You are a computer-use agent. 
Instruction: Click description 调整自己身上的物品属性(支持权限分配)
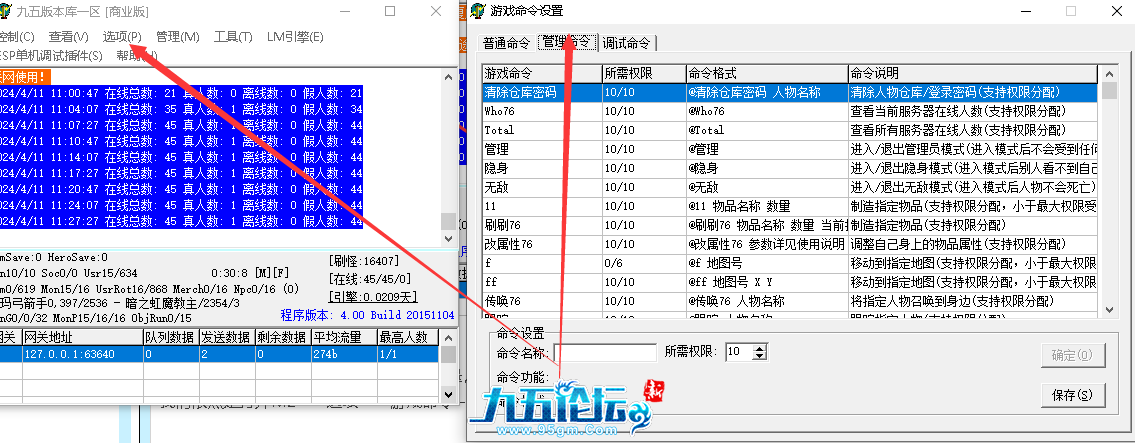tap(973, 244)
